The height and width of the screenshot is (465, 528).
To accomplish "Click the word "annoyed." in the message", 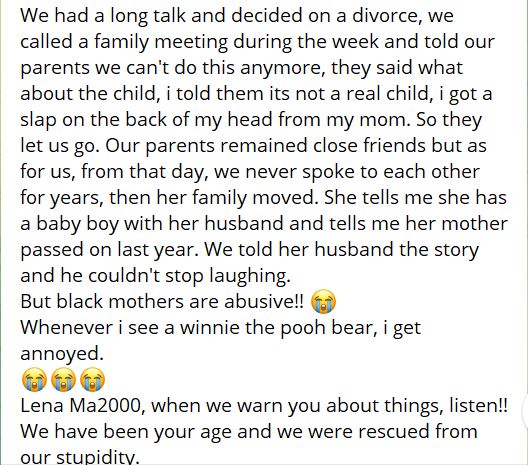I will click(x=62, y=354).
